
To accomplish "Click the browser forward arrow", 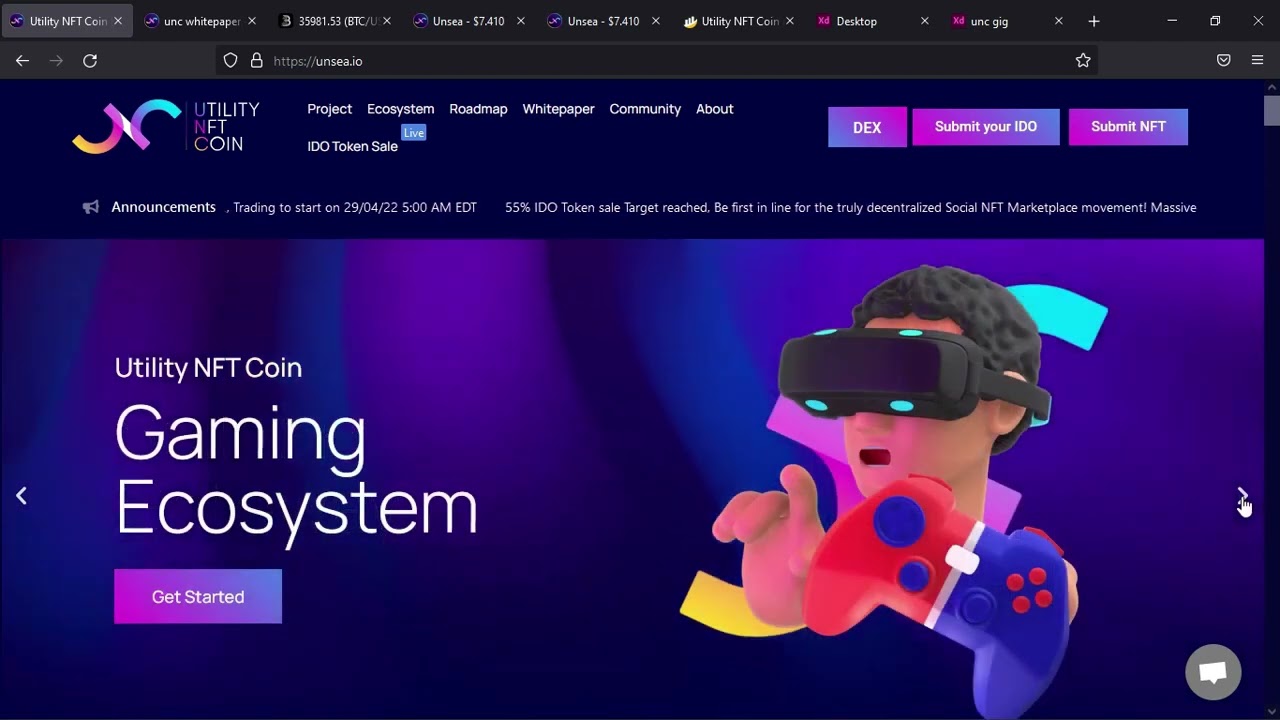I will coord(56,61).
